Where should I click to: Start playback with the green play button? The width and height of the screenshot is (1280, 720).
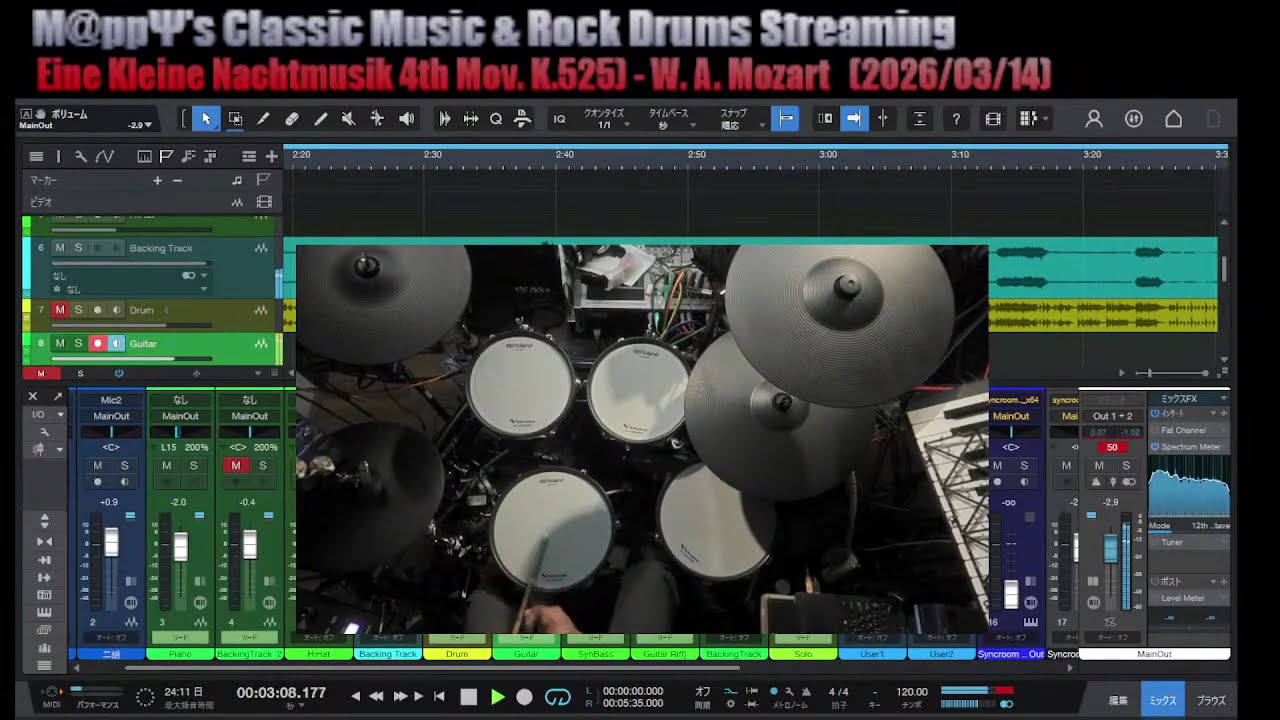(x=497, y=697)
